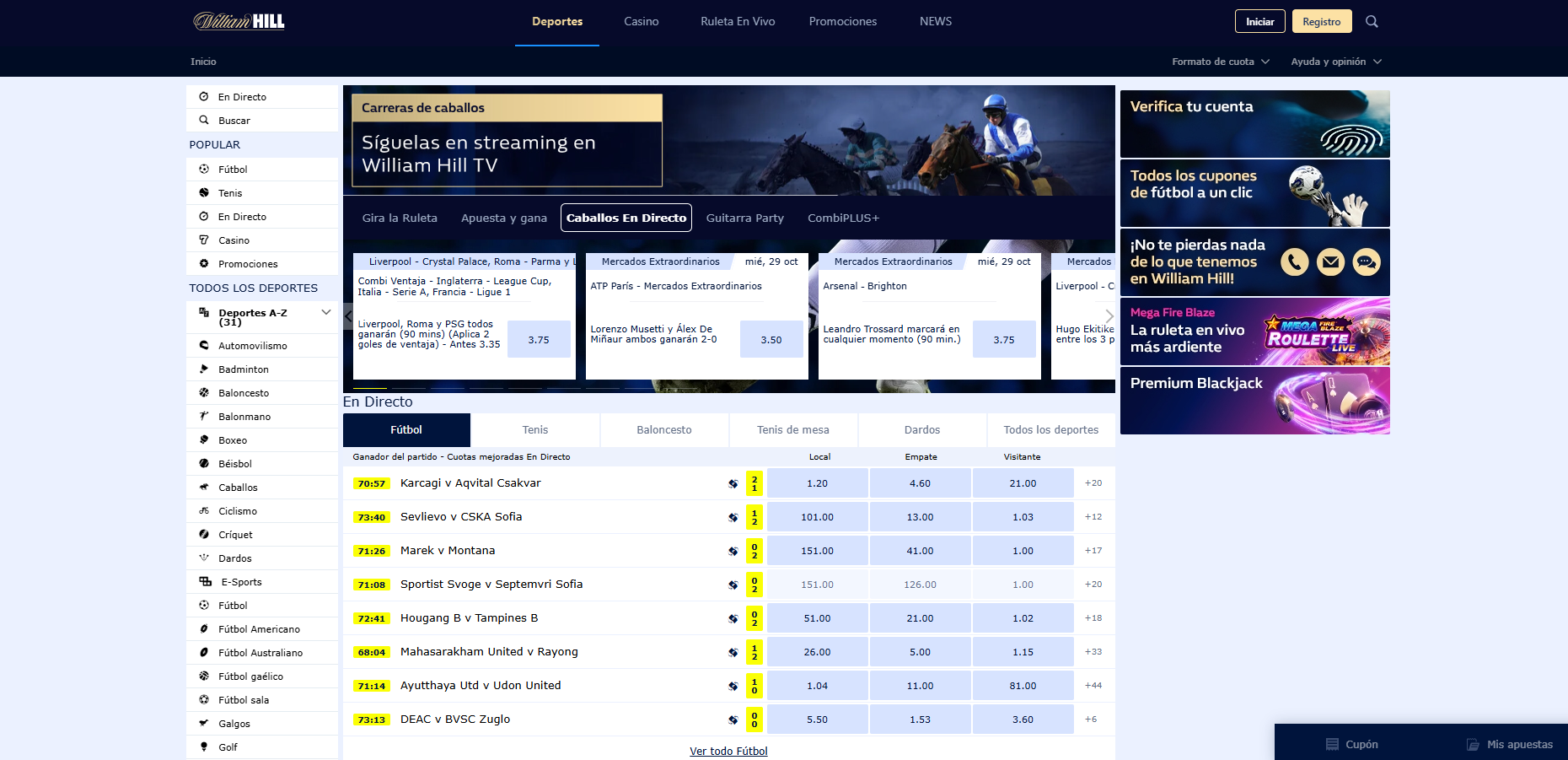Viewport: 1568px width, 760px height.
Task: Click the Béisbol icon
Action: click(x=204, y=464)
